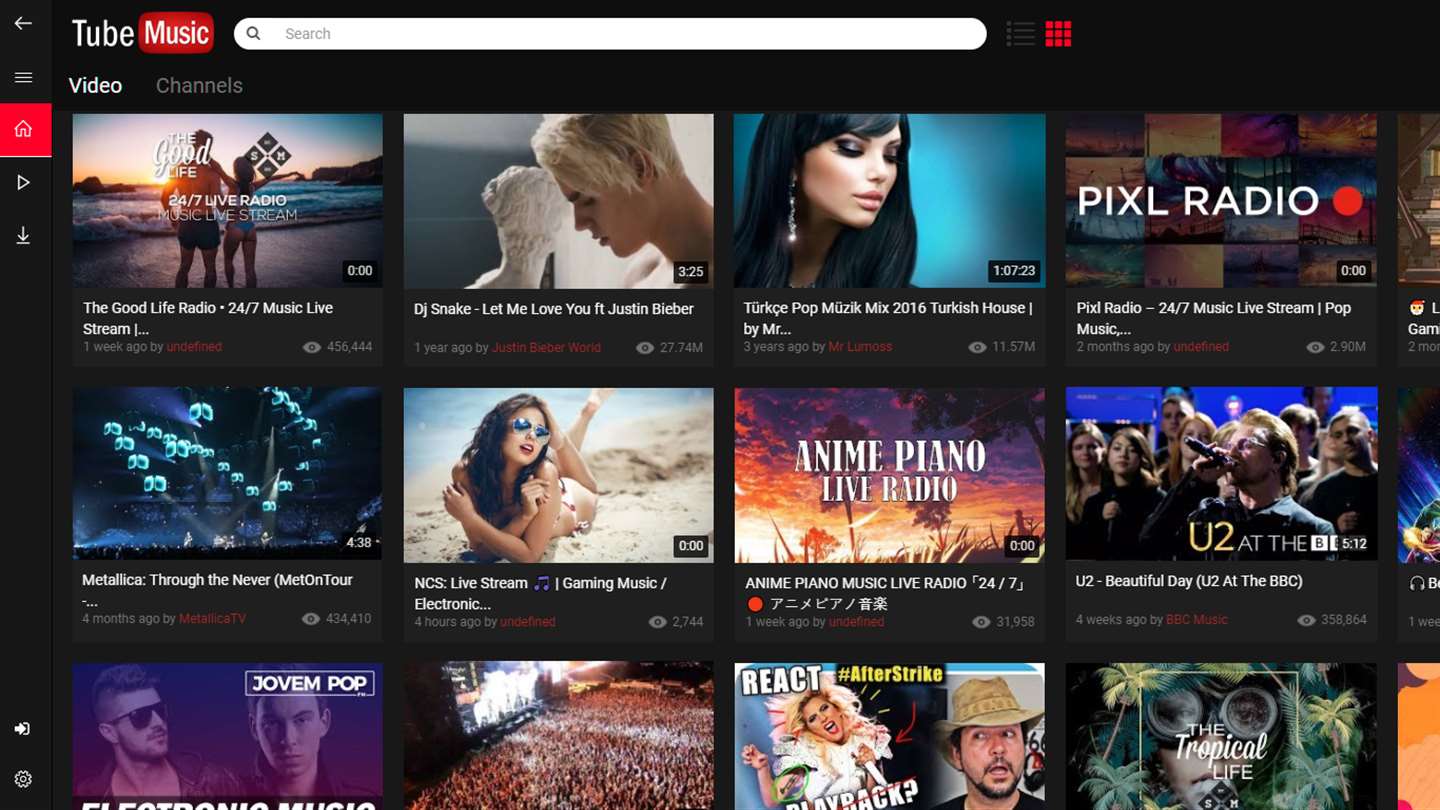The width and height of the screenshot is (1440, 810).
Task: Click the 5:12 duration badge
Action: [x=1354, y=544]
